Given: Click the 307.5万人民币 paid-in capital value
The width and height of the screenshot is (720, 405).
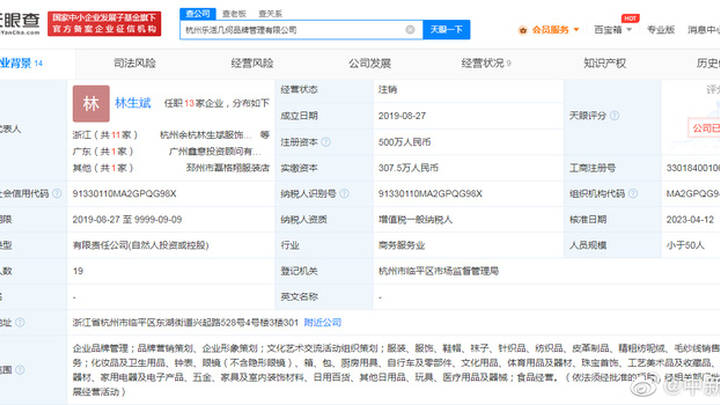Looking at the screenshot, I should (408, 168).
